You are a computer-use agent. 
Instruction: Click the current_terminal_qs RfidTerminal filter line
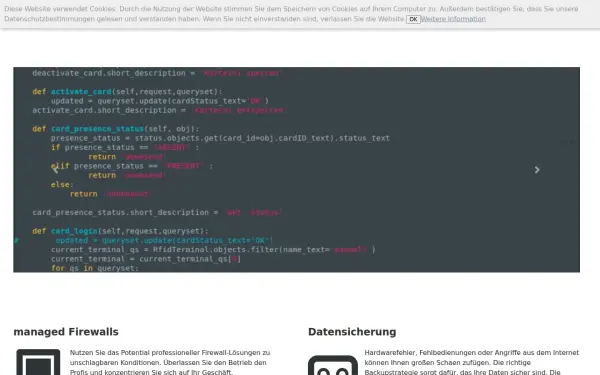coord(213,249)
